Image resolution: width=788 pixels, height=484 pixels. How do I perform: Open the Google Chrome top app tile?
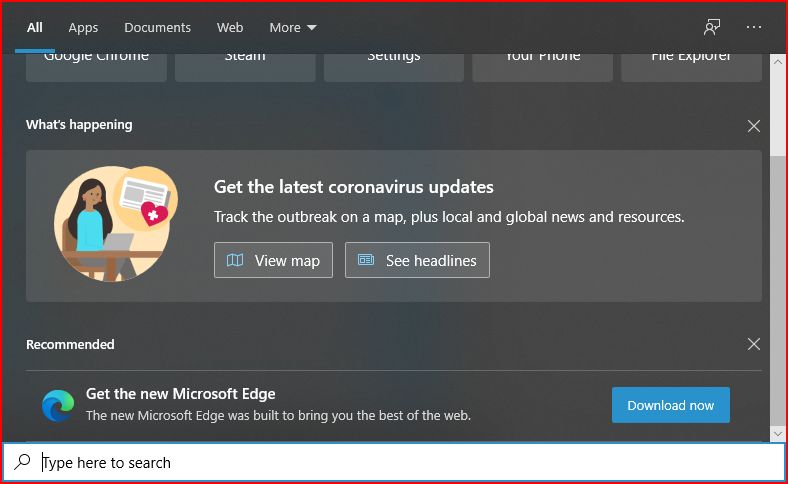[x=96, y=67]
